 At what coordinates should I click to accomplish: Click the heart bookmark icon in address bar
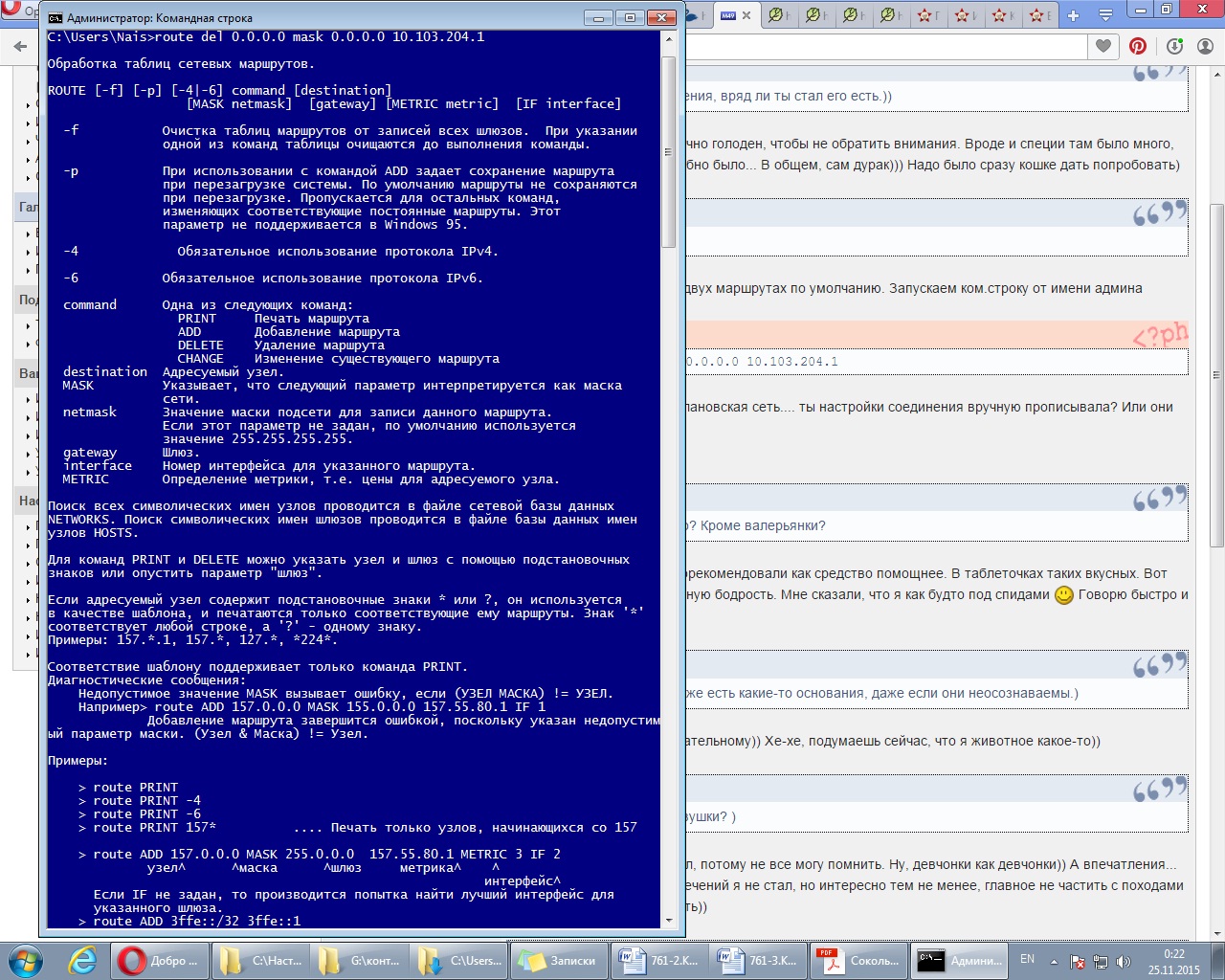(1103, 46)
